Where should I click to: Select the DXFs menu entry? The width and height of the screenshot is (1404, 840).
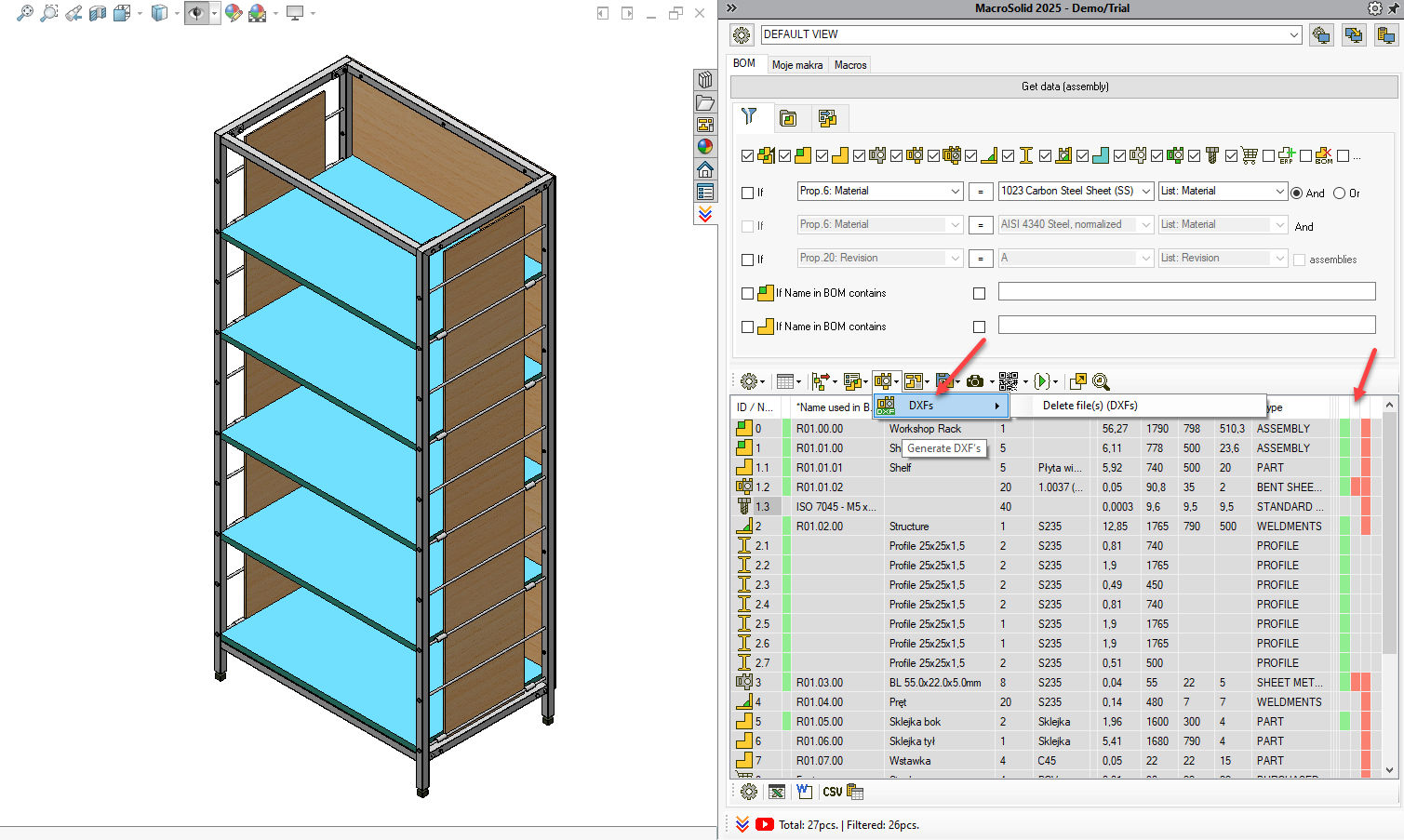(941, 406)
